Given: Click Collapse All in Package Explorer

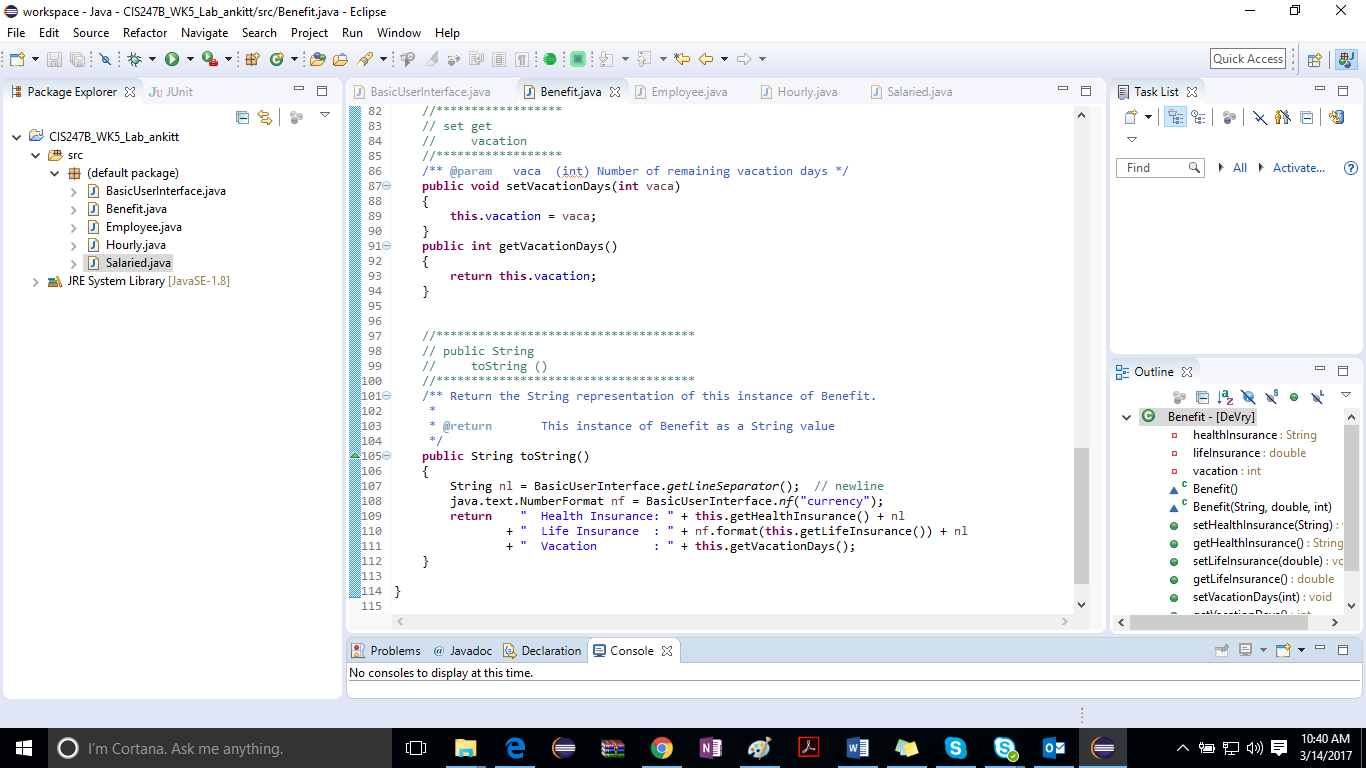Looking at the screenshot, I should pyautogui.click(x=242, y=117).
